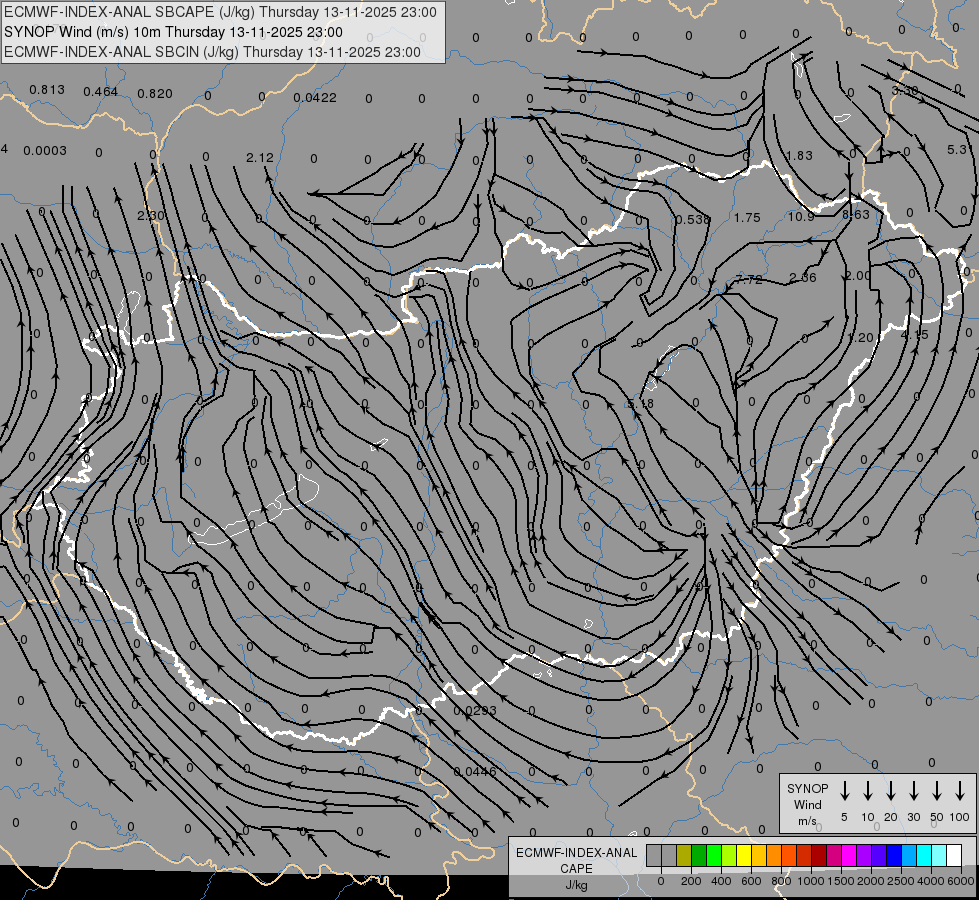This screenshot has height=900, width=979.
Task: Click the 1.20 value on the map
Action: (860, 338)
